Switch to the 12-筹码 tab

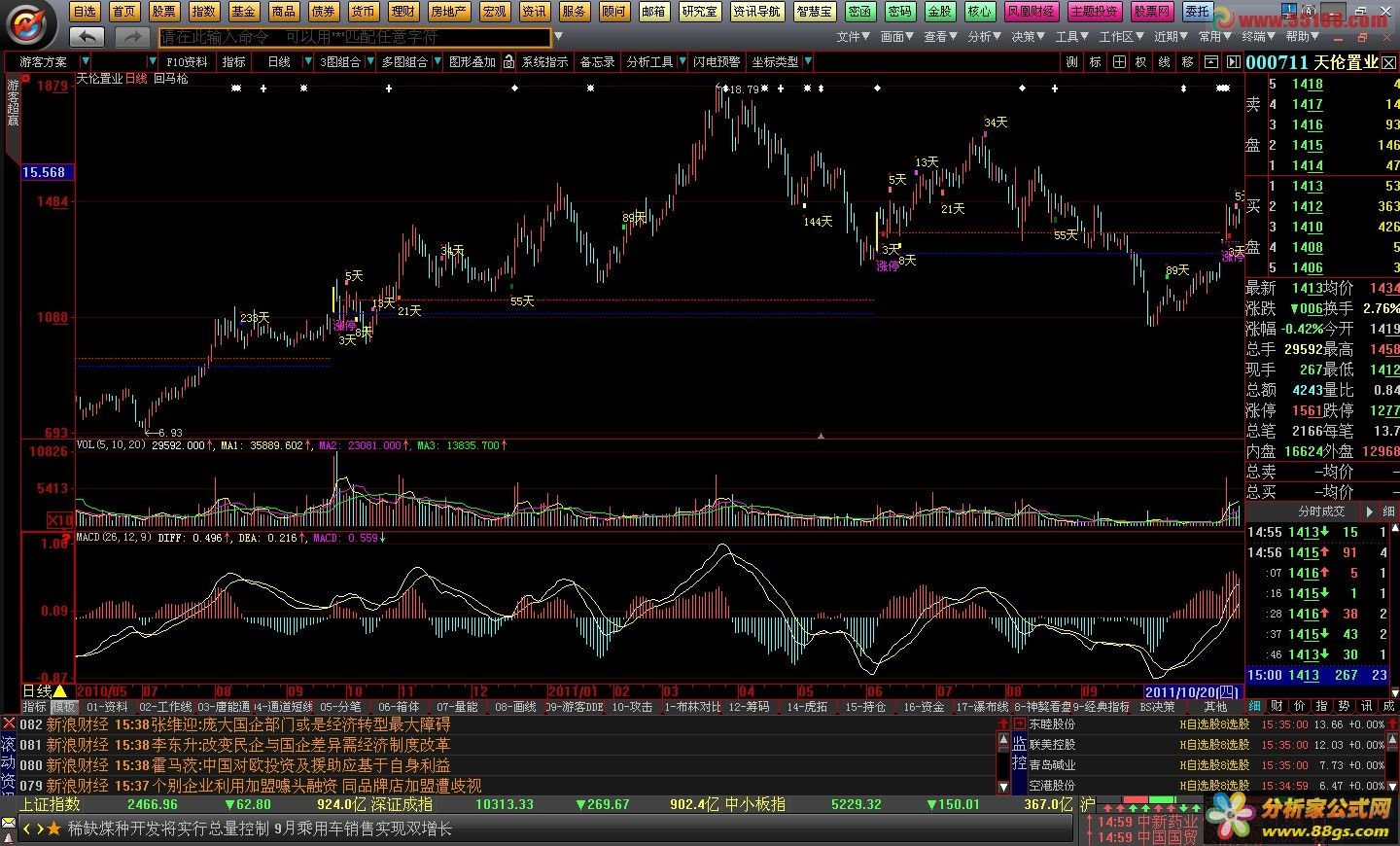[x=749, y=707]
